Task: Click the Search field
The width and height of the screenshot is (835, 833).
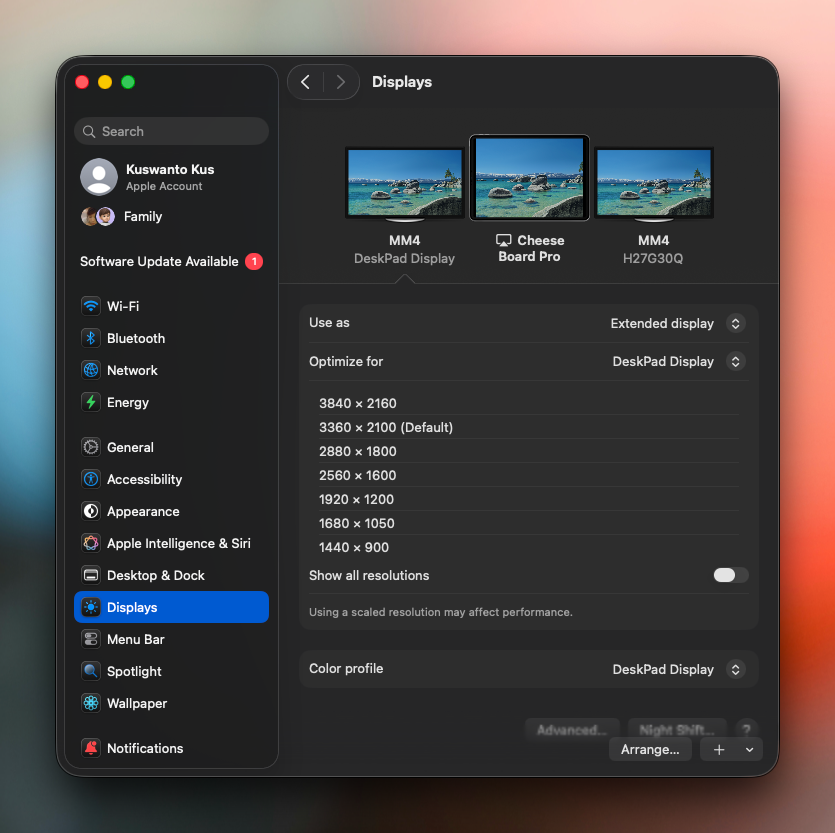Action: [171, 131]
